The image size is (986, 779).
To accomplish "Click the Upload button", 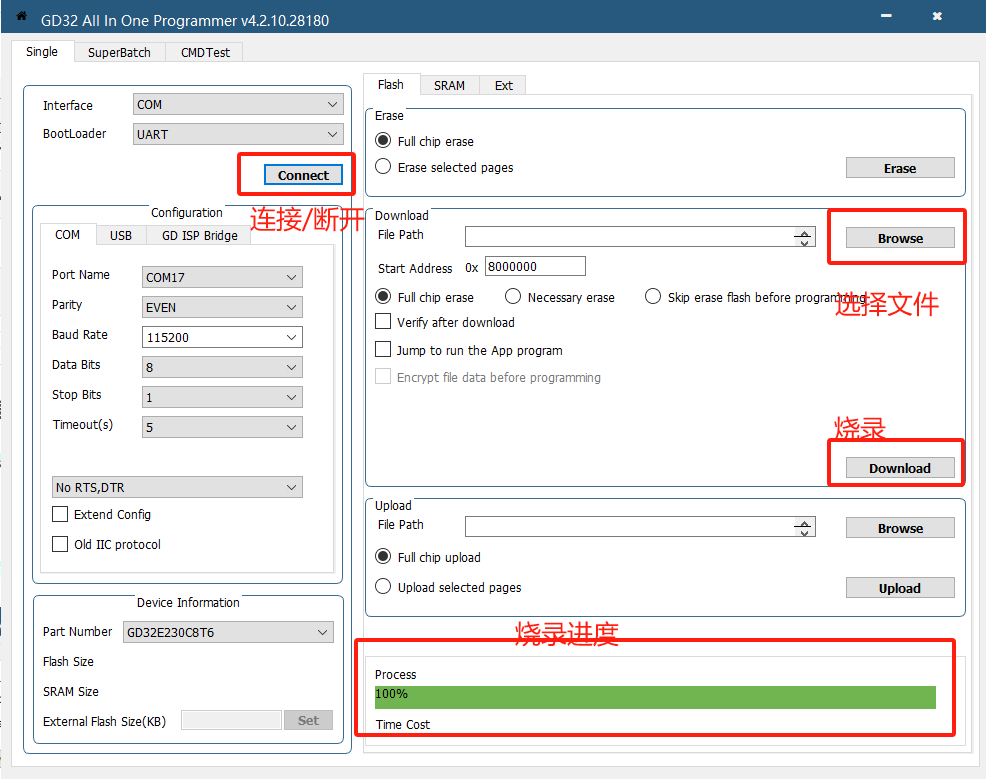I will (900, 588).
